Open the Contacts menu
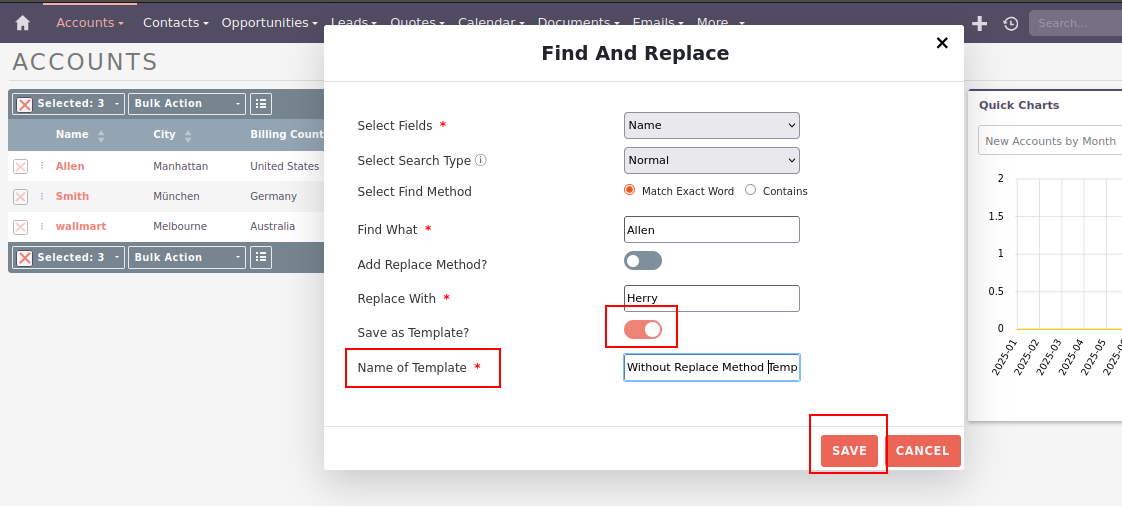Viewport: 1122px width, 506px height. click(175, 22)
